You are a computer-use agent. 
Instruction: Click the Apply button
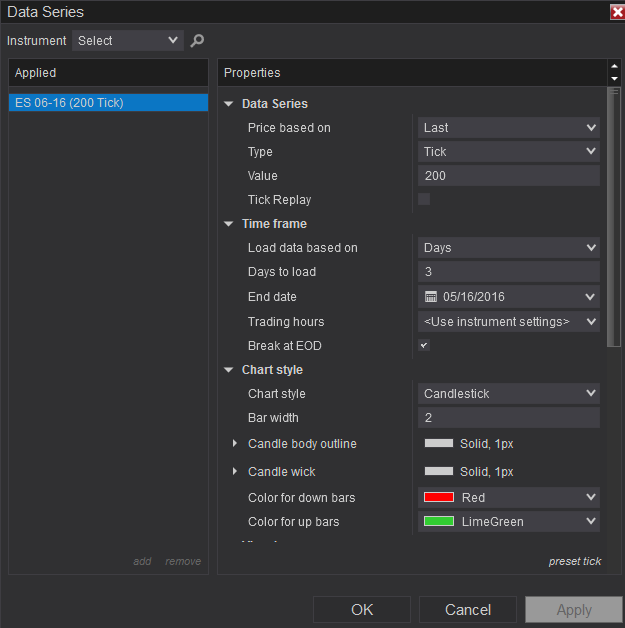(x=574, y=610)
